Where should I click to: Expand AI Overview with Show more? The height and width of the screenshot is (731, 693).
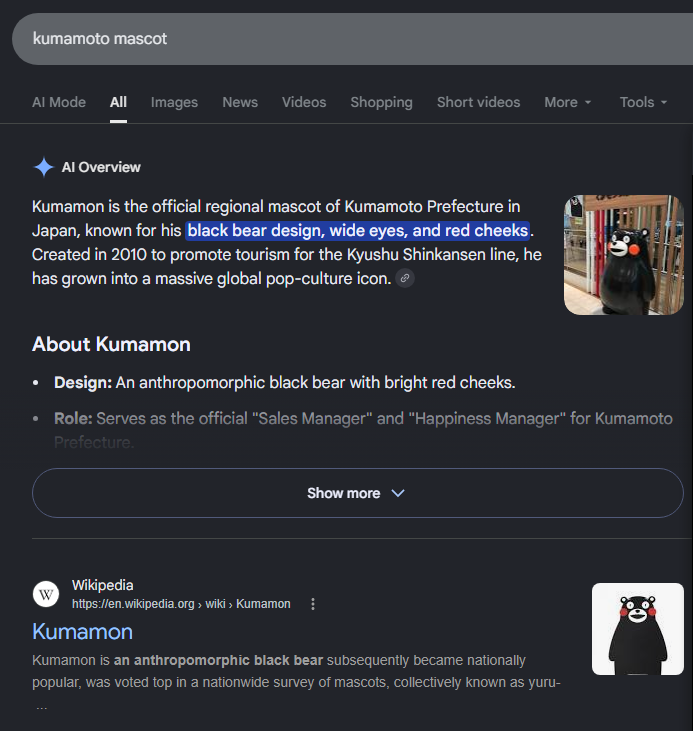pos(358,493)
